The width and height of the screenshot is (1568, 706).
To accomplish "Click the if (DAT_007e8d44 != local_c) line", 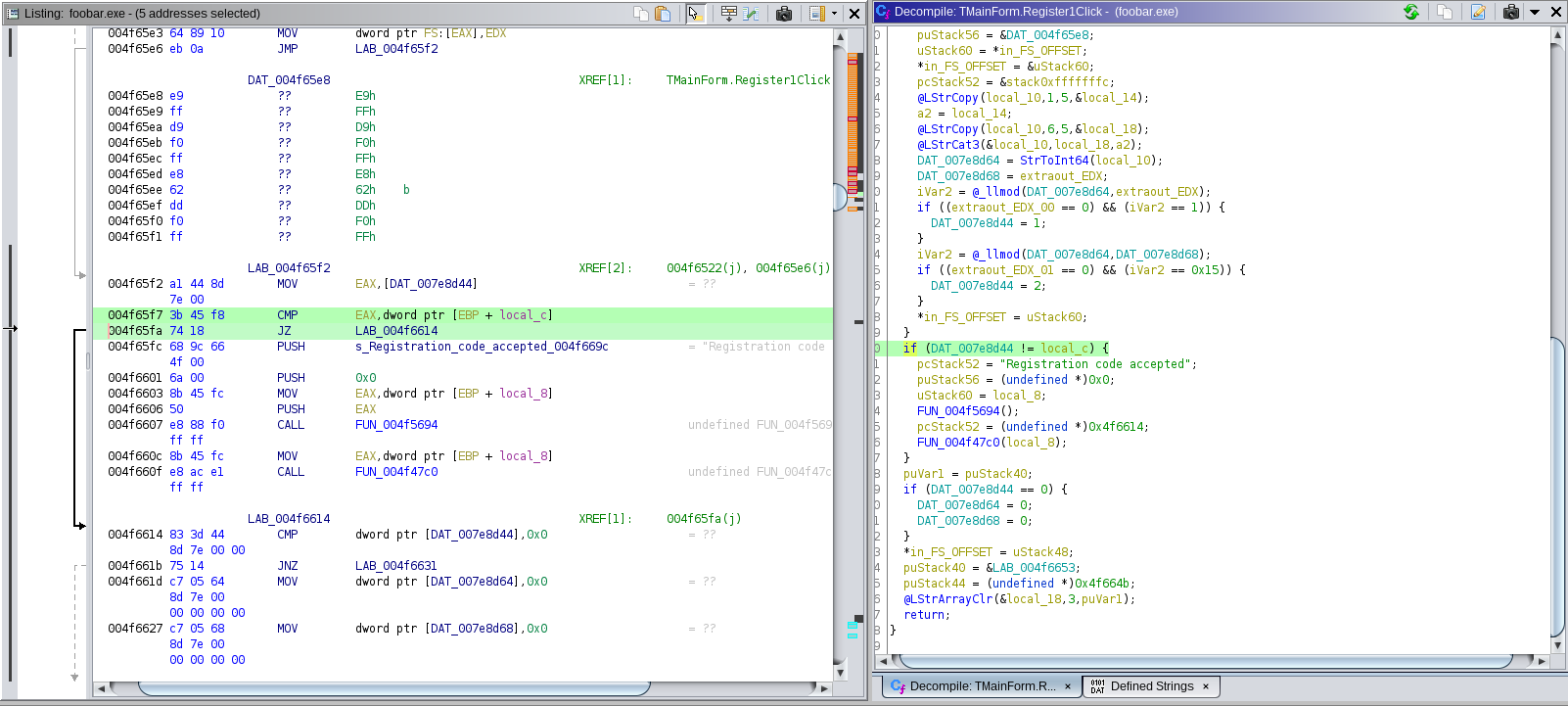I will click(x=1006, y=349).
